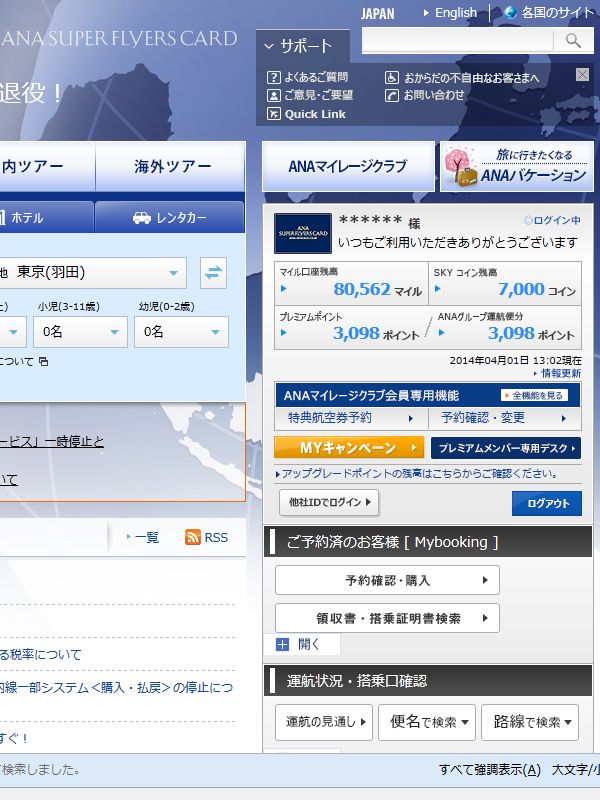Open the アップグレードポイントの残高 link
This screenshot has height=800, width=600.
416,473
